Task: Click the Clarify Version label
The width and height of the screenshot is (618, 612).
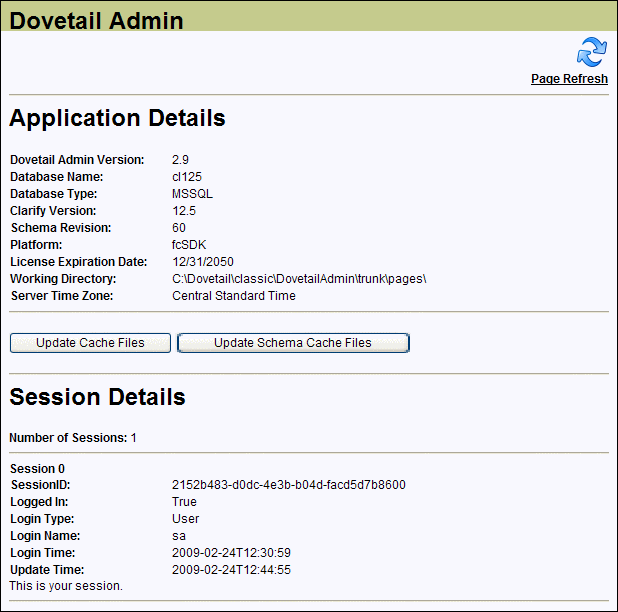Action: [x=53, y=210]
